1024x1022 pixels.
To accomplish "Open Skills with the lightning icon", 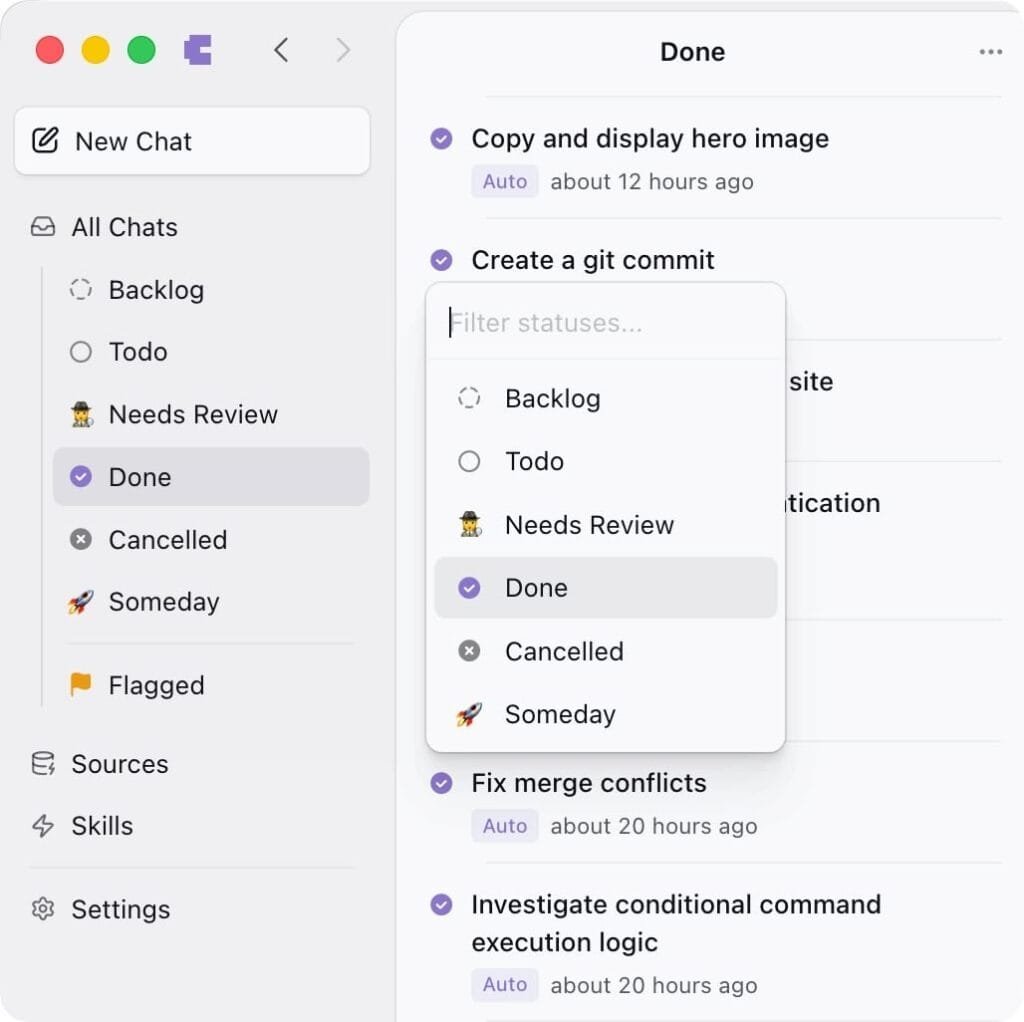I will 101,826.
